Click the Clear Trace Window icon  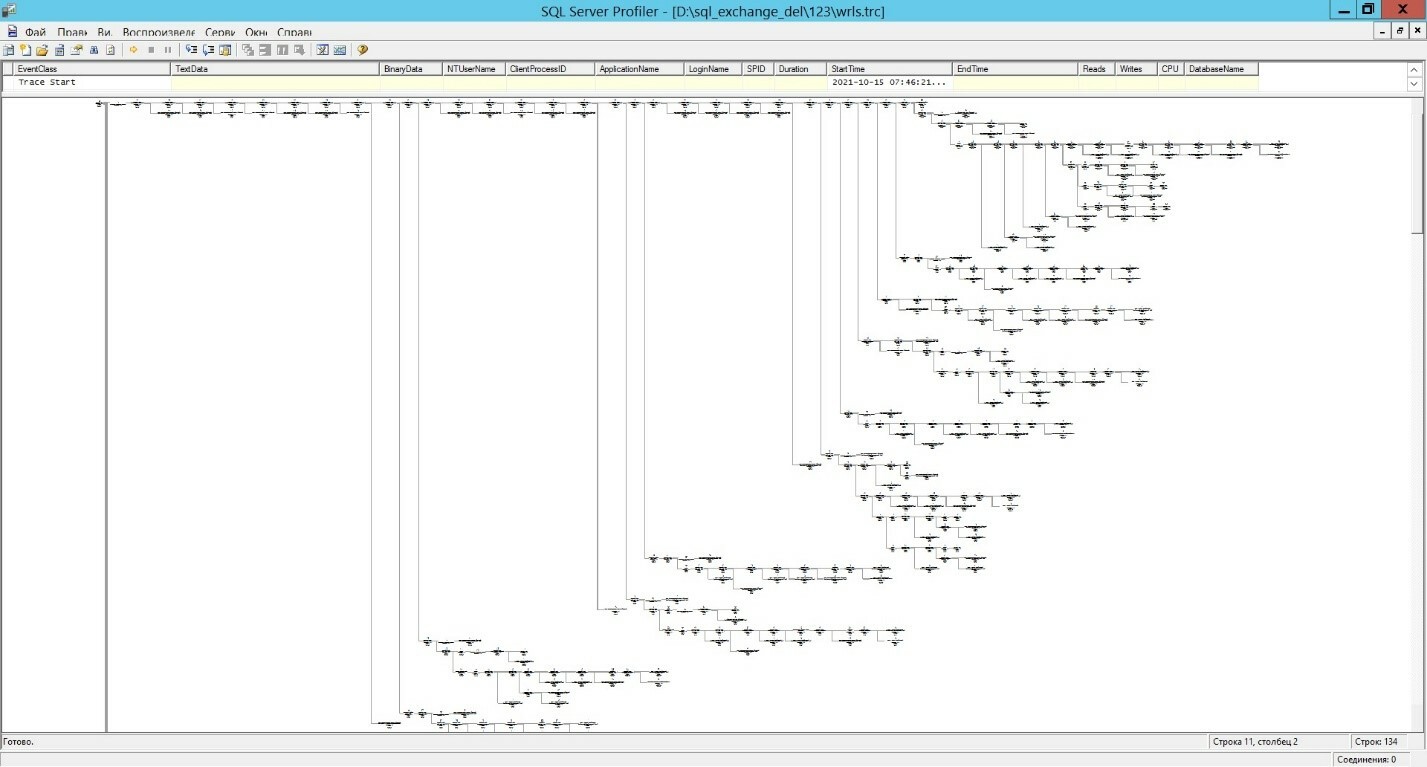click(x=110, y=50)
